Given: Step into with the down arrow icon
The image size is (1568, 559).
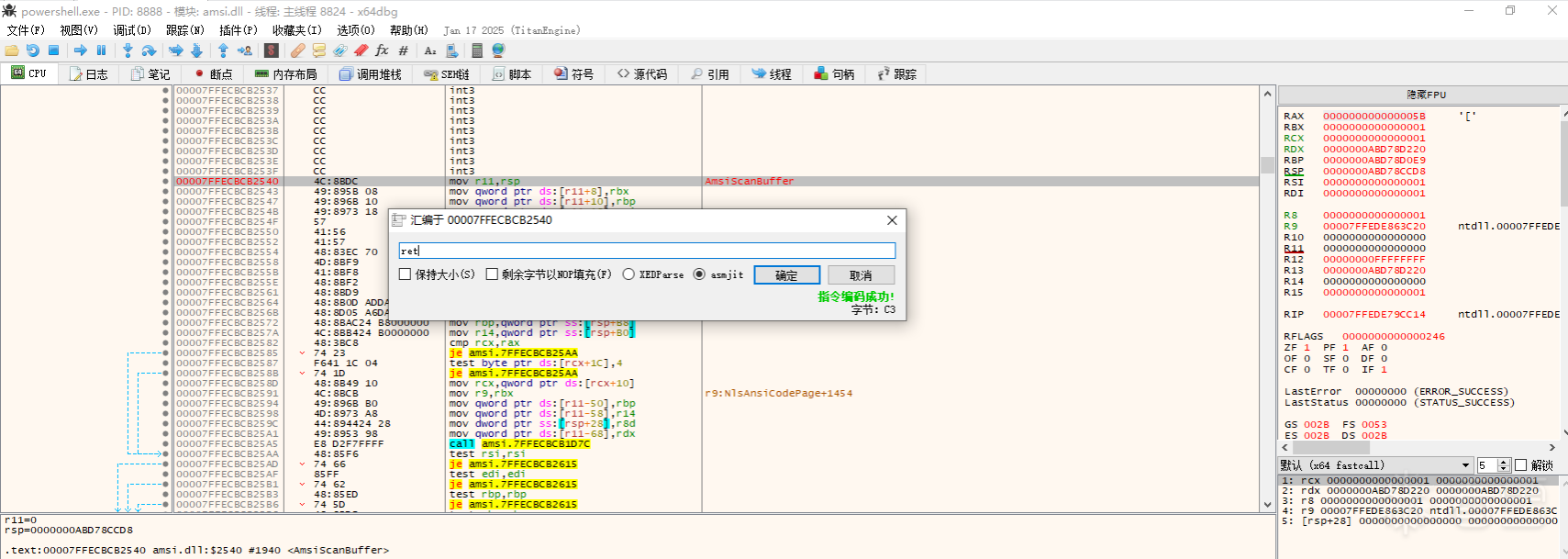Looking at the screenshot, I should click(x=128, y=50).
